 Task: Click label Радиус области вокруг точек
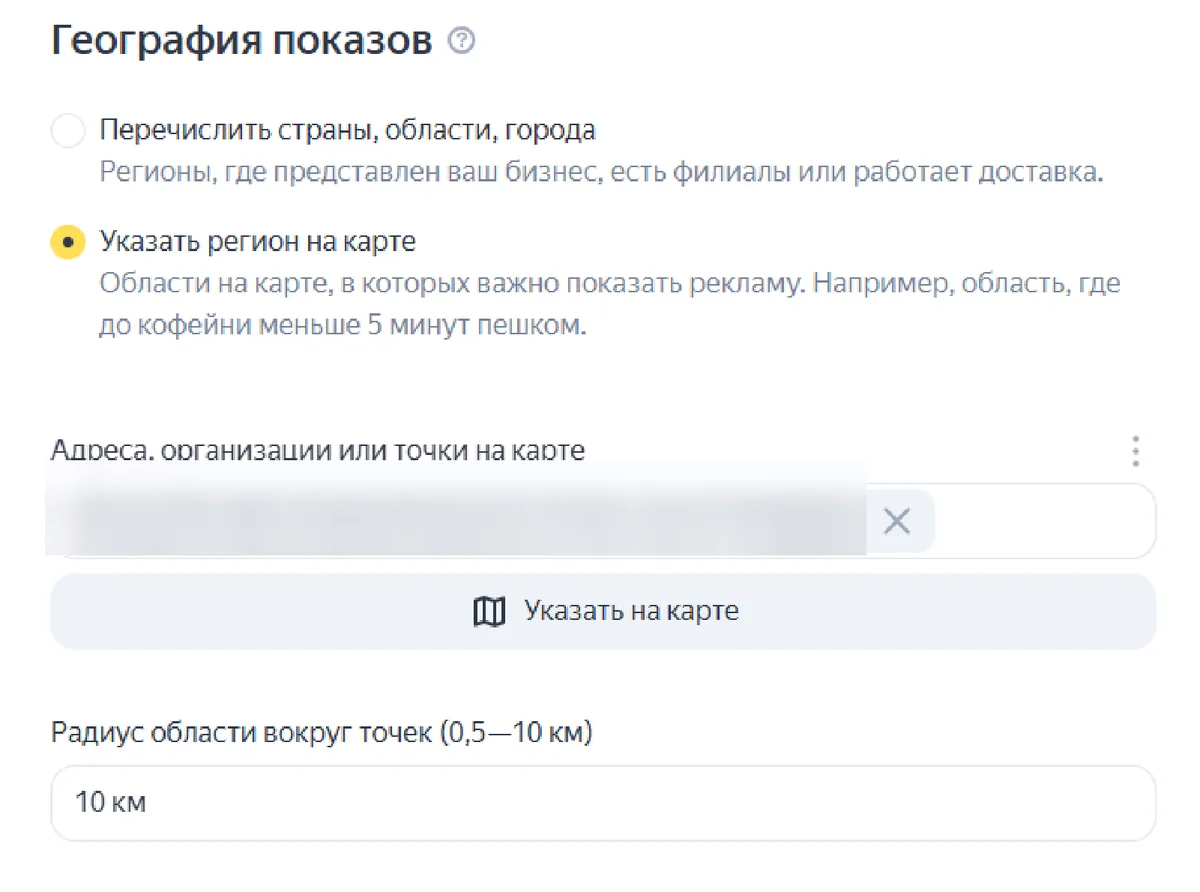[x=322, y=733]
